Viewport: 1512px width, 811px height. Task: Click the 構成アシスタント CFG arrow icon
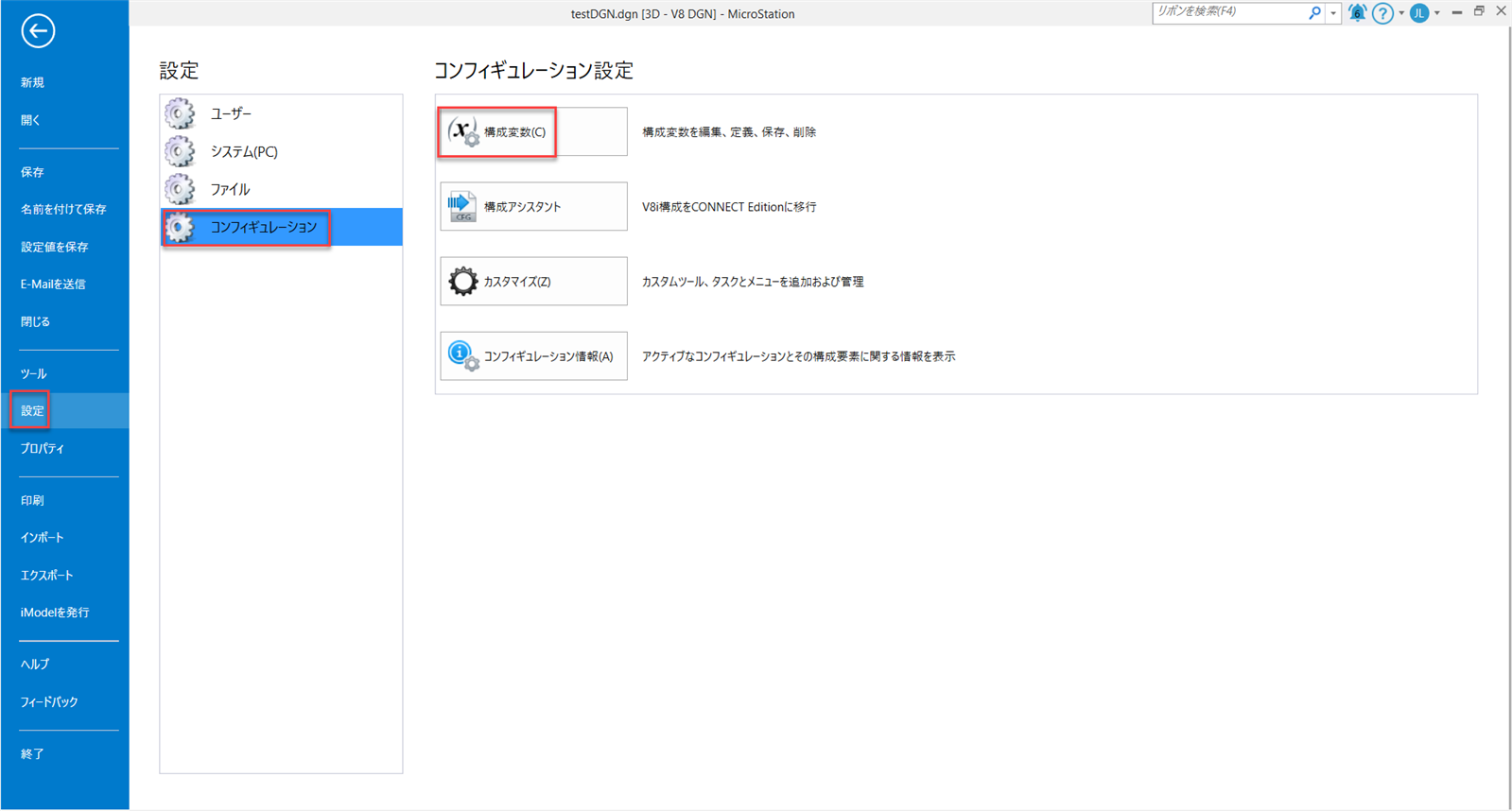click(462, 206)
